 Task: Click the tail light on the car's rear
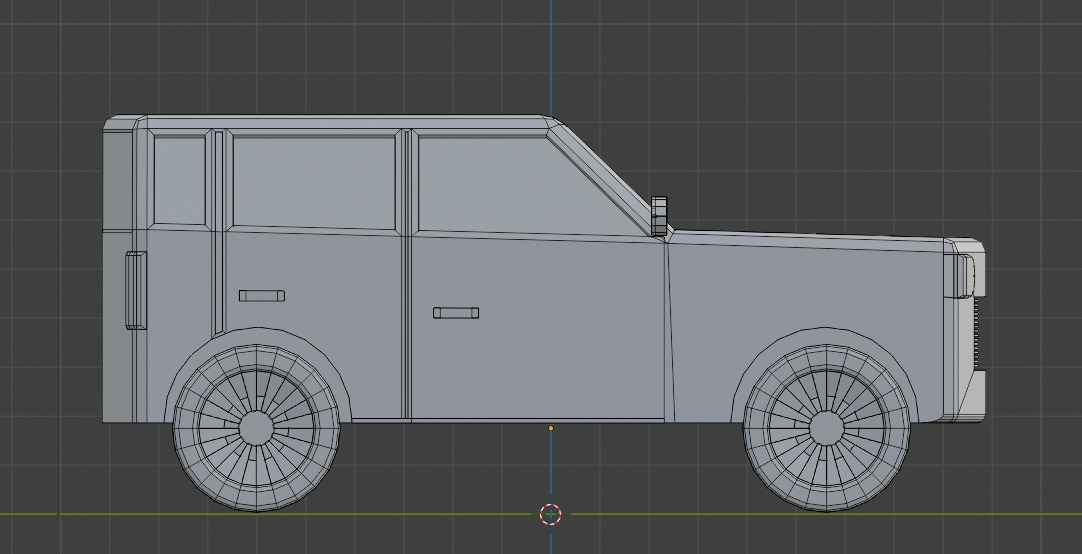coord(136,290)
